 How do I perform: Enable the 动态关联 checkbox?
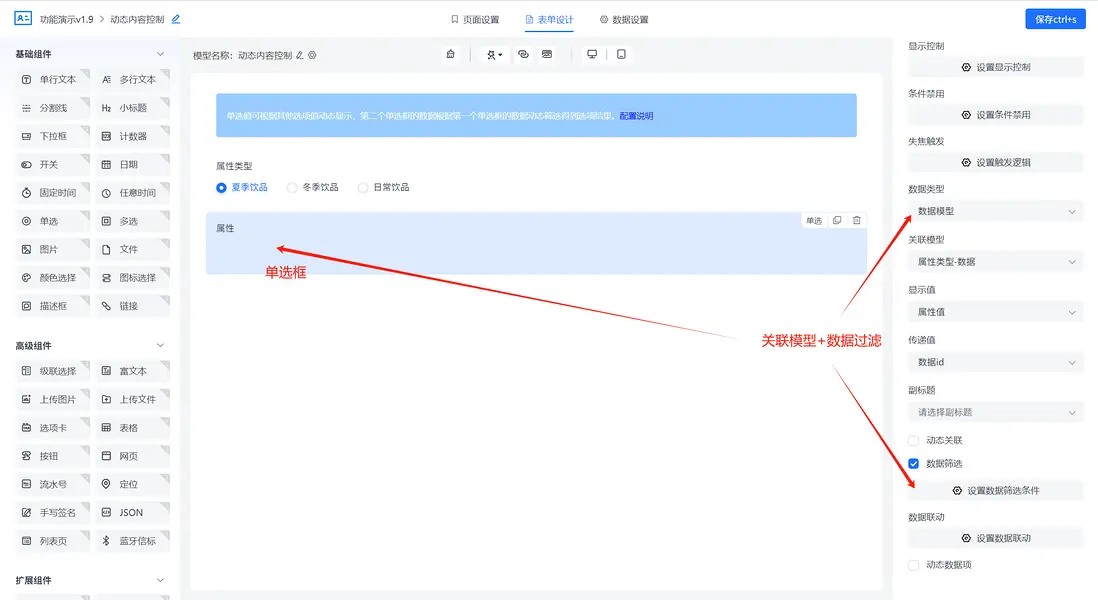coord(913,439)
